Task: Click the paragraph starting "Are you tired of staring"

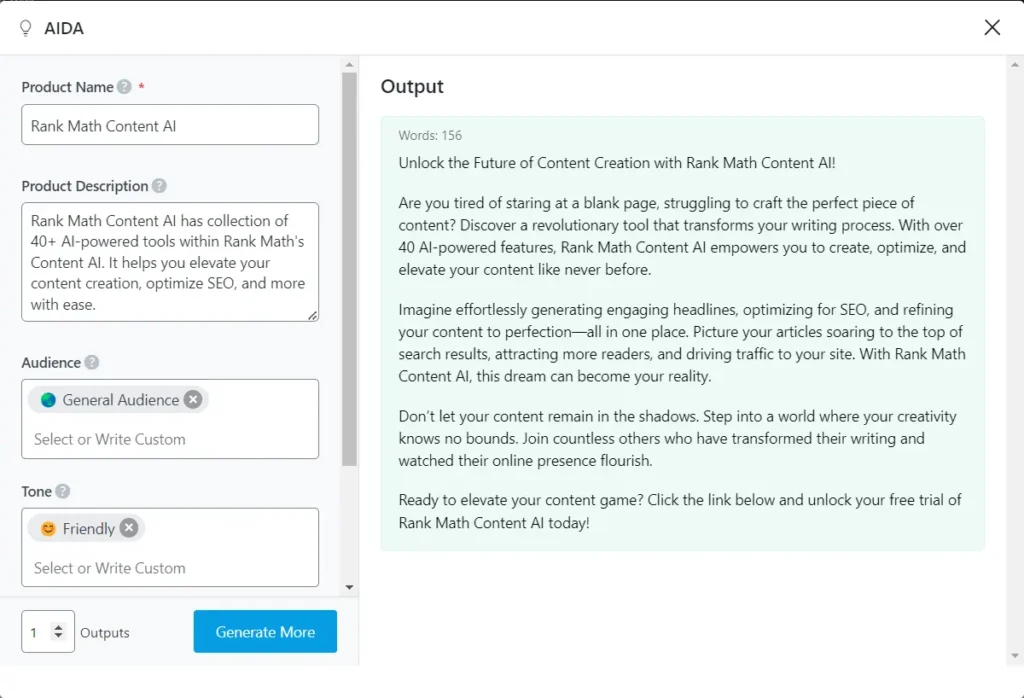Action: click(682, 236)
